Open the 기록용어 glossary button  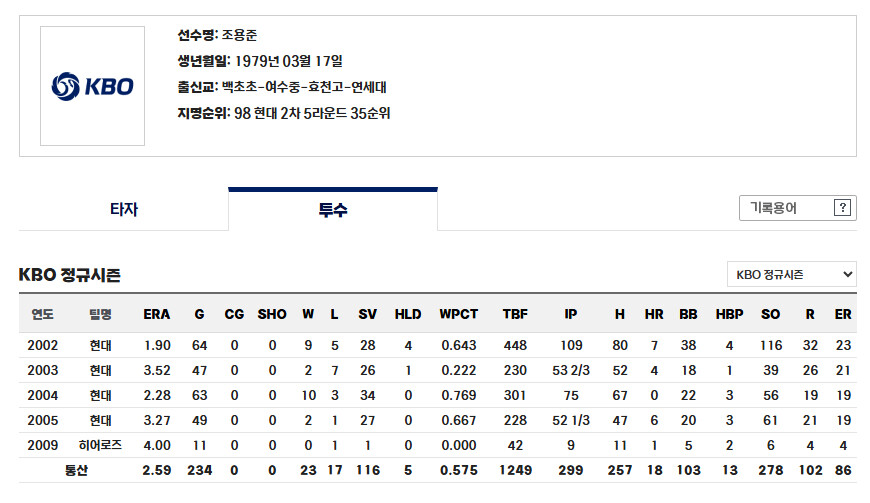click(x=797, y=208)
